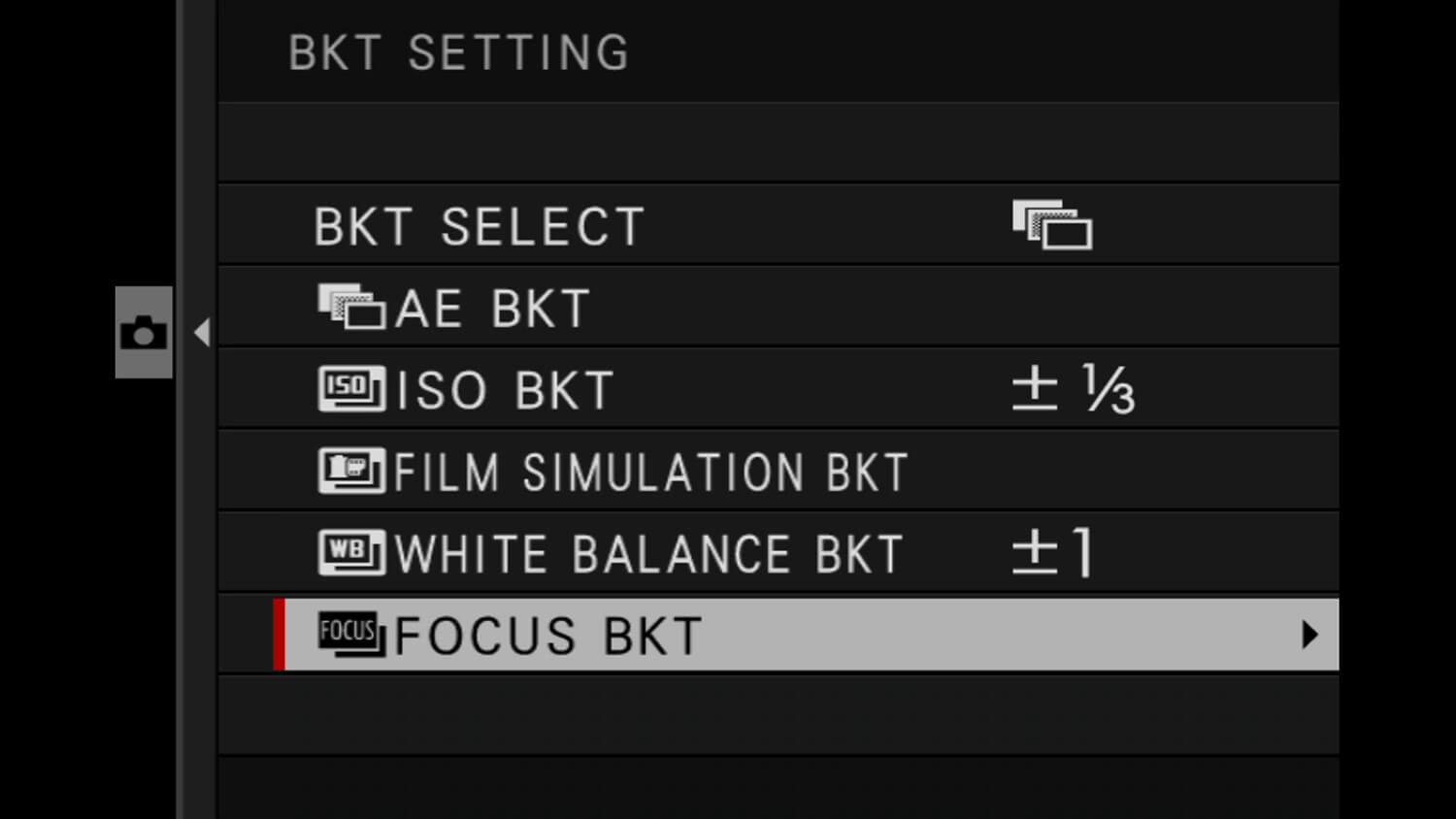Viewport: 1456px width, 819px height.
Task: Click the BKT SETTING header title
Action: [x=459, y=53]
